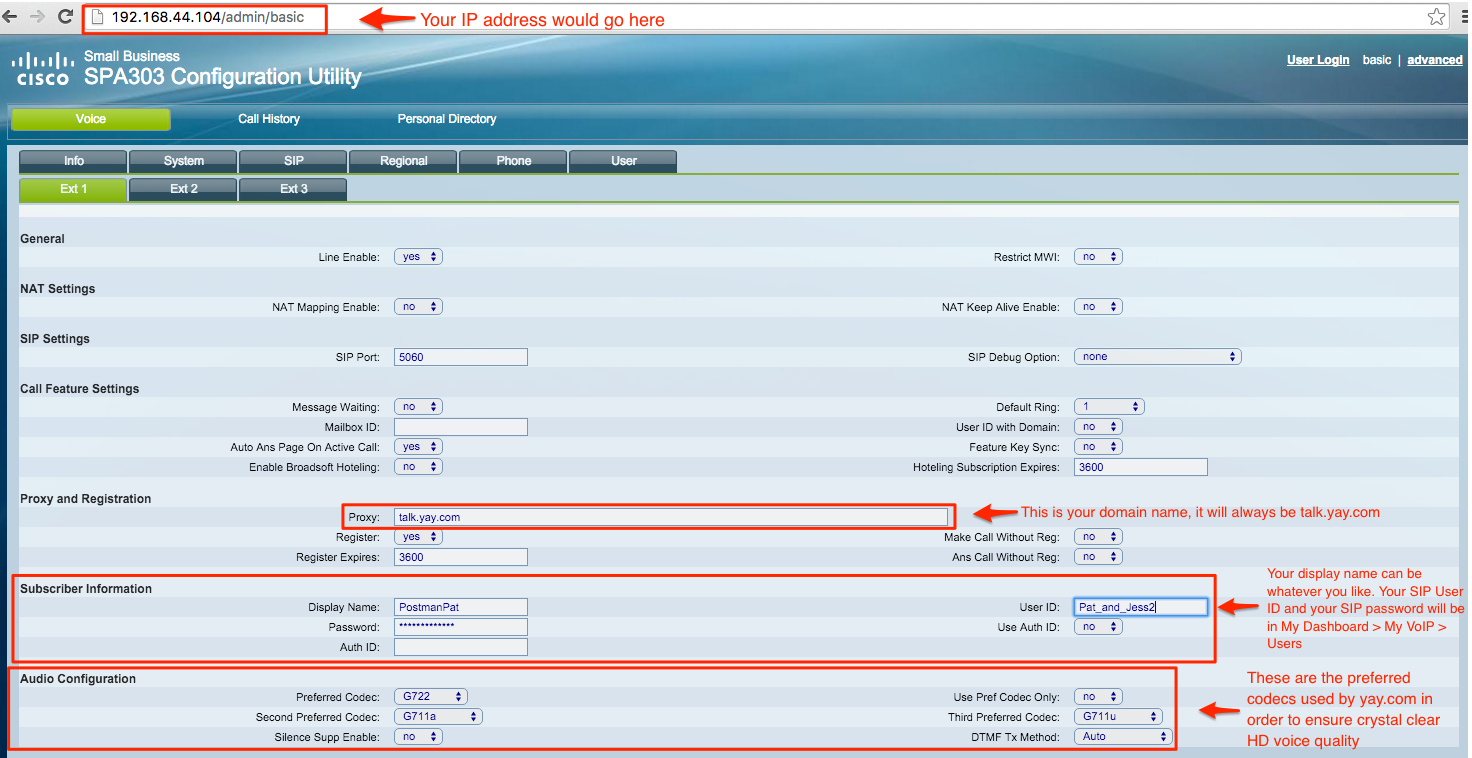The image size is (1472, 758).
Task: Click the "General" section heading
Action: (42, 239)
